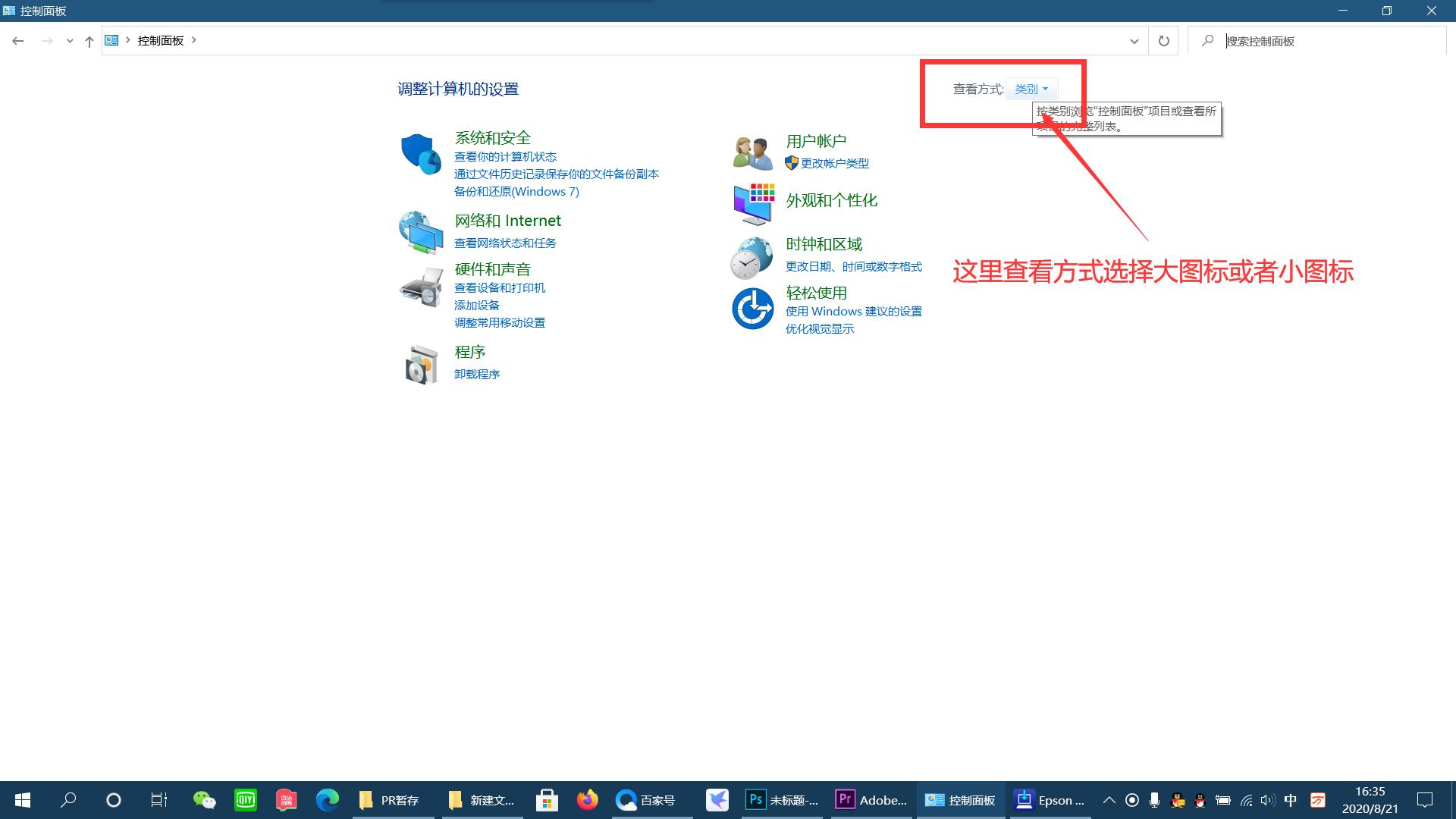Open 硬件和声音 printer icon
The image size is (1456, 819).
[422, 287]
